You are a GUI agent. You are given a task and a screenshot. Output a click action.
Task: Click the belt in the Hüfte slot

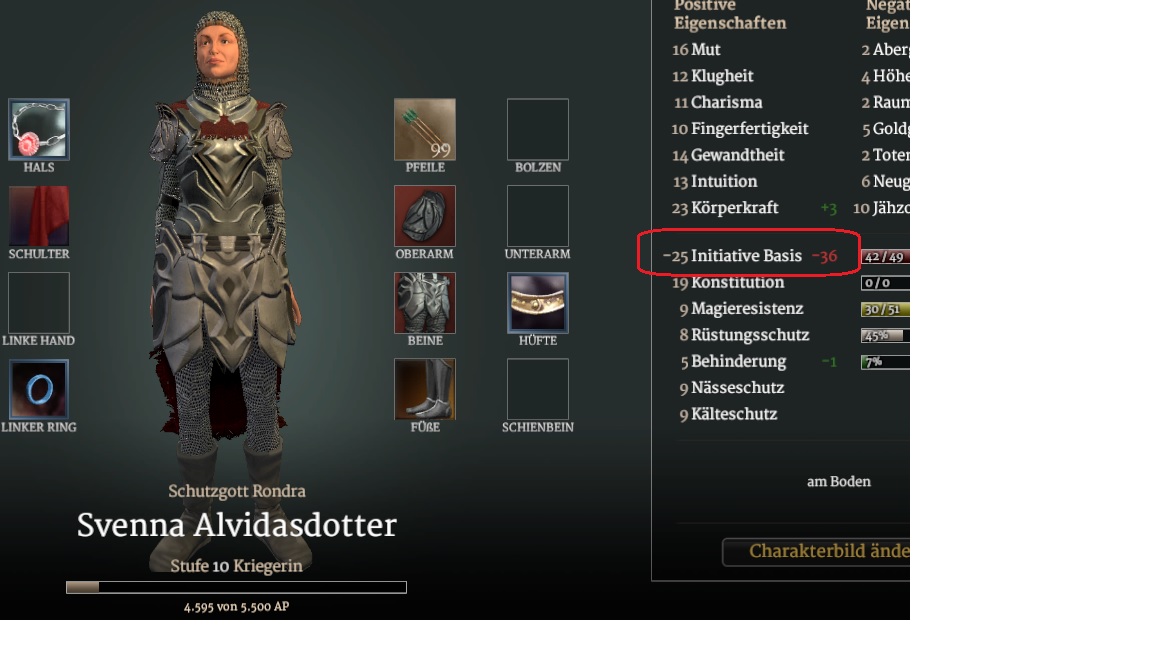[x=538, y=303]
